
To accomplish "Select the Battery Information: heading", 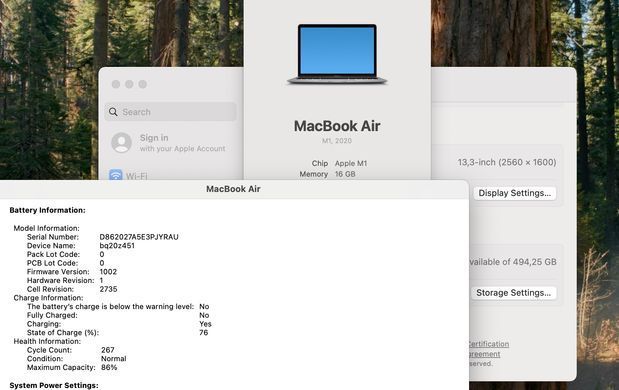I will [47, 210].
